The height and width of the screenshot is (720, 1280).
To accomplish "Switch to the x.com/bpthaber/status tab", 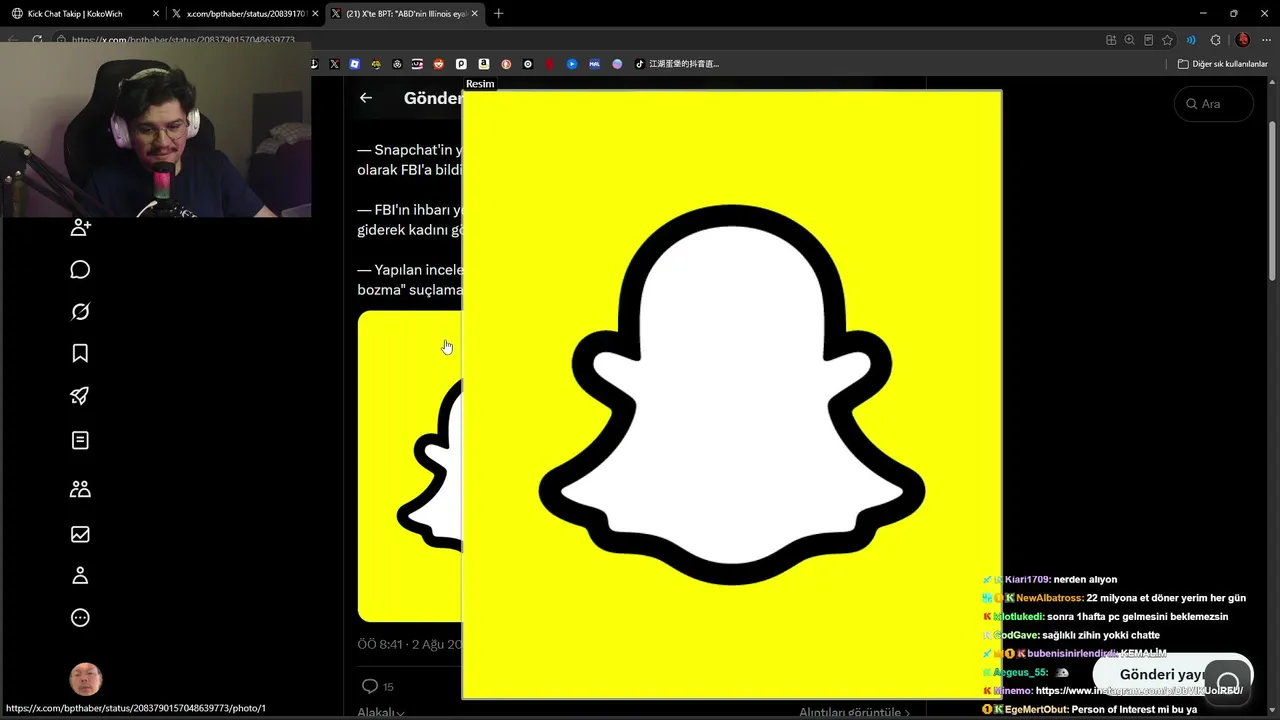I will click(x=243, y=13).
